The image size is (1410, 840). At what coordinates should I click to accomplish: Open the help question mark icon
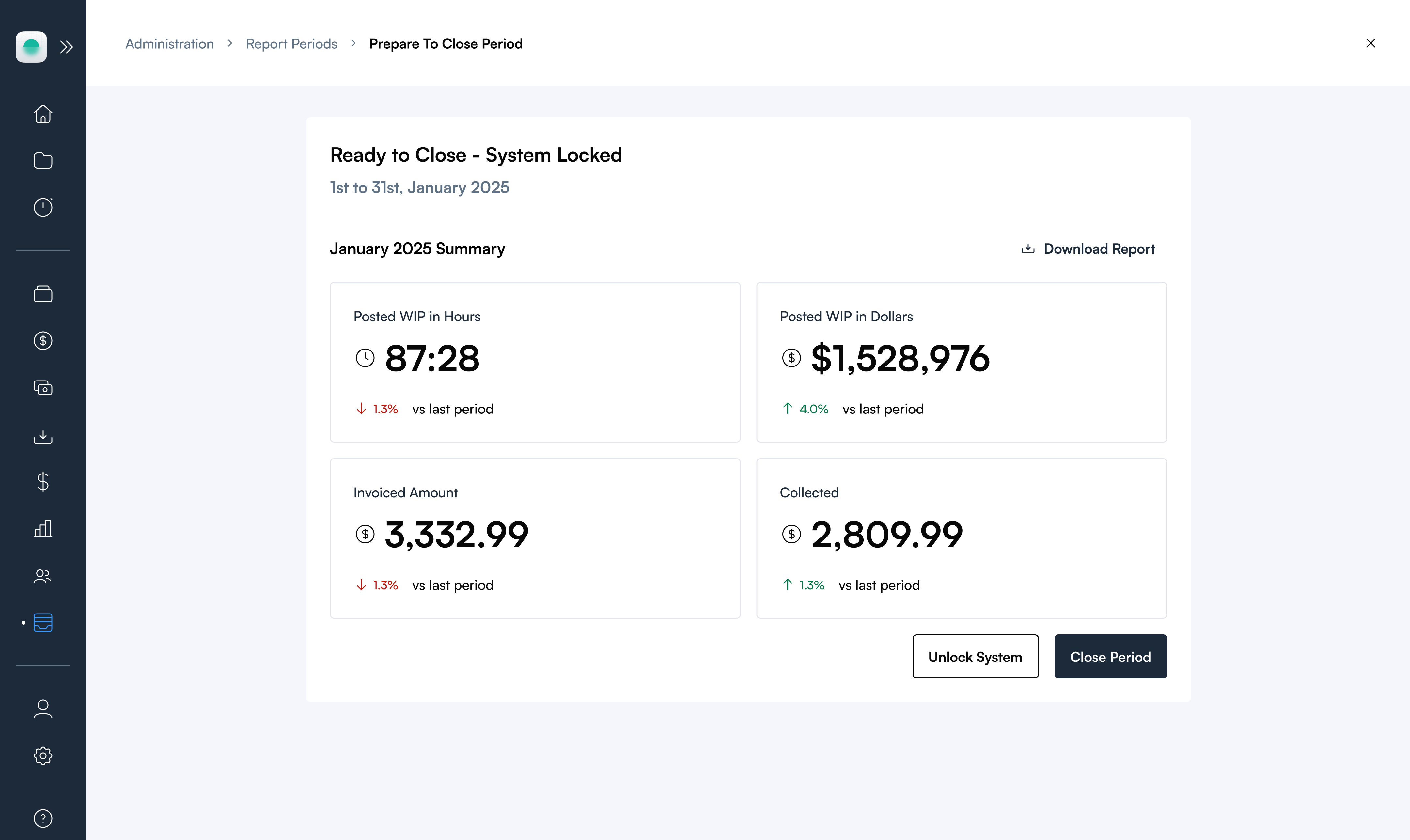point(43,818)
